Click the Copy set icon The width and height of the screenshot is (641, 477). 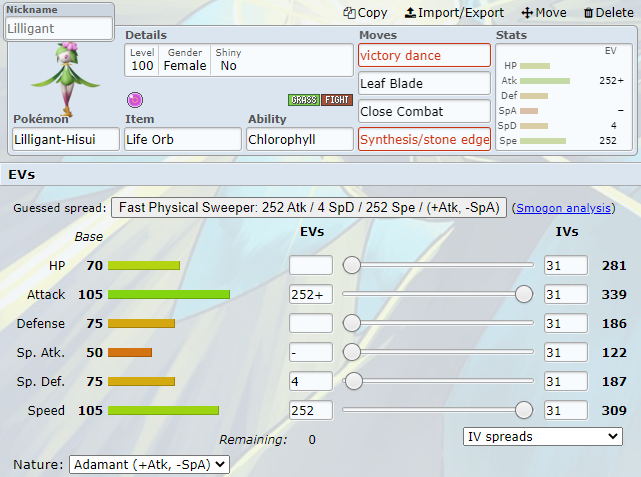click(349, 13)
